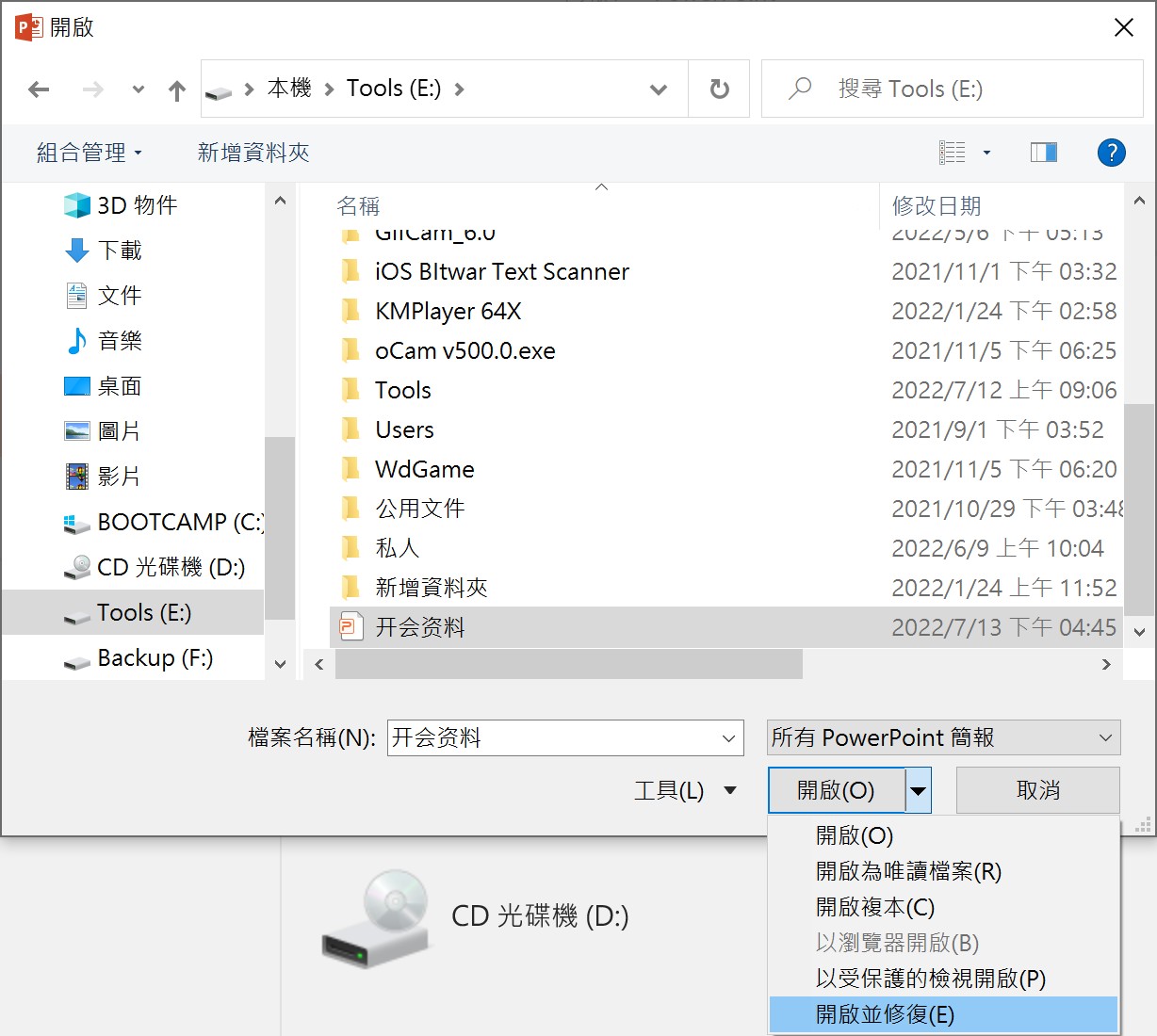Viewport: 1157px width, 1036px height.
Task: Select 開啟為唯讀檔案(R) menu option
Action: 908,871
